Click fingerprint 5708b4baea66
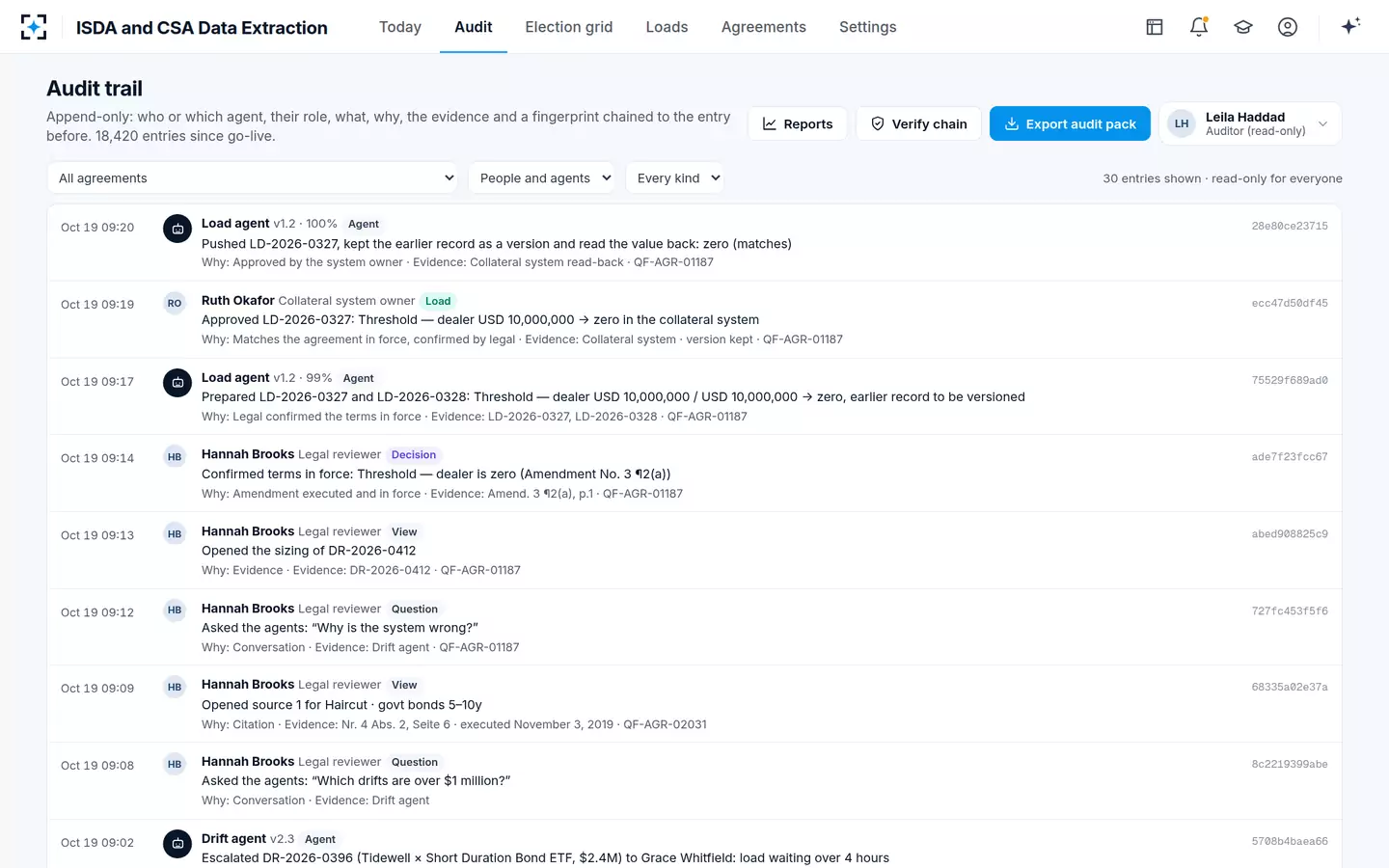1389x868 pixels. click(x=1290, y=841)
